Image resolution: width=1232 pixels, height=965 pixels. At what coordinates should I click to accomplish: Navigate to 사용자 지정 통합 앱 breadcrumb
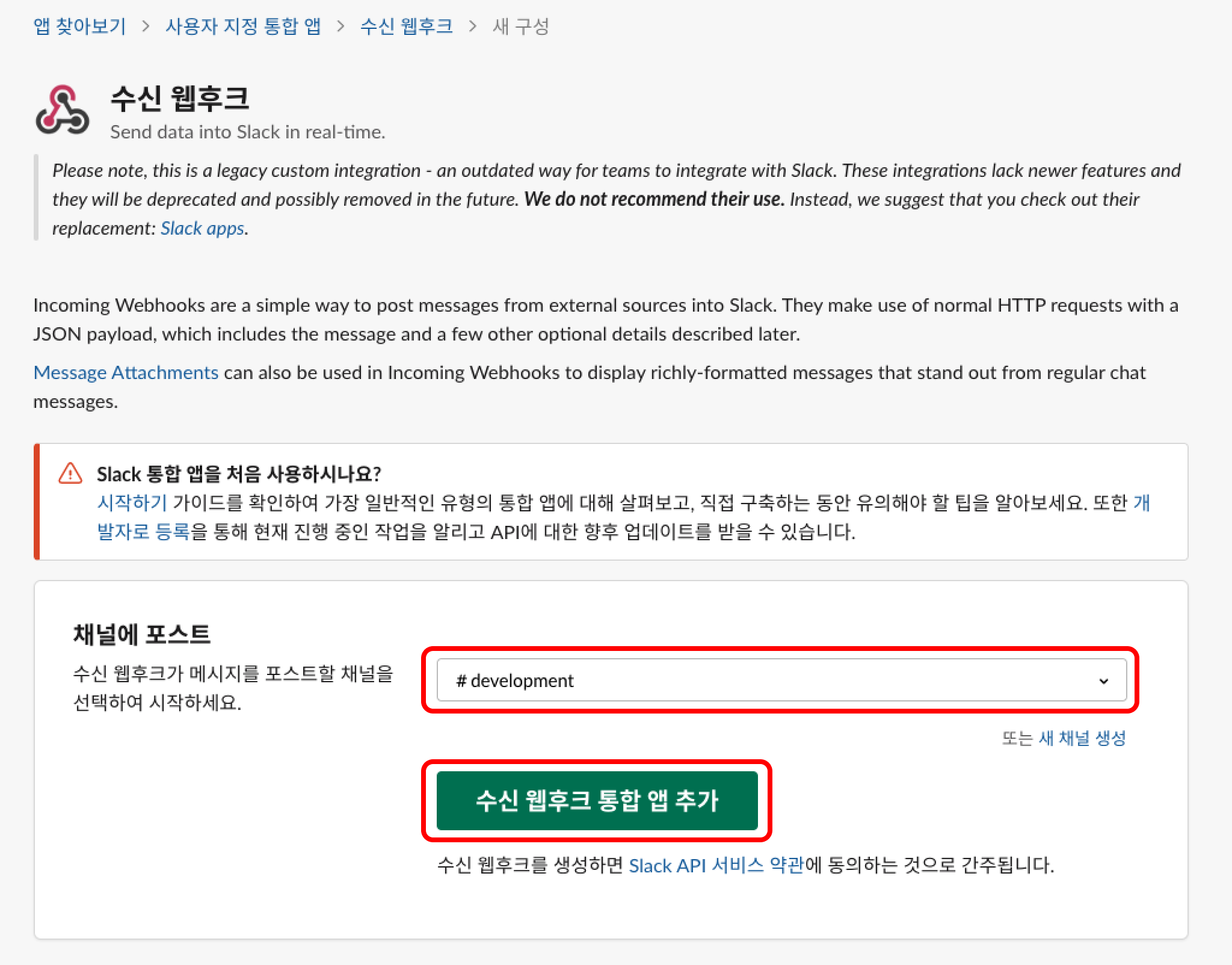[x=243, y=26]
